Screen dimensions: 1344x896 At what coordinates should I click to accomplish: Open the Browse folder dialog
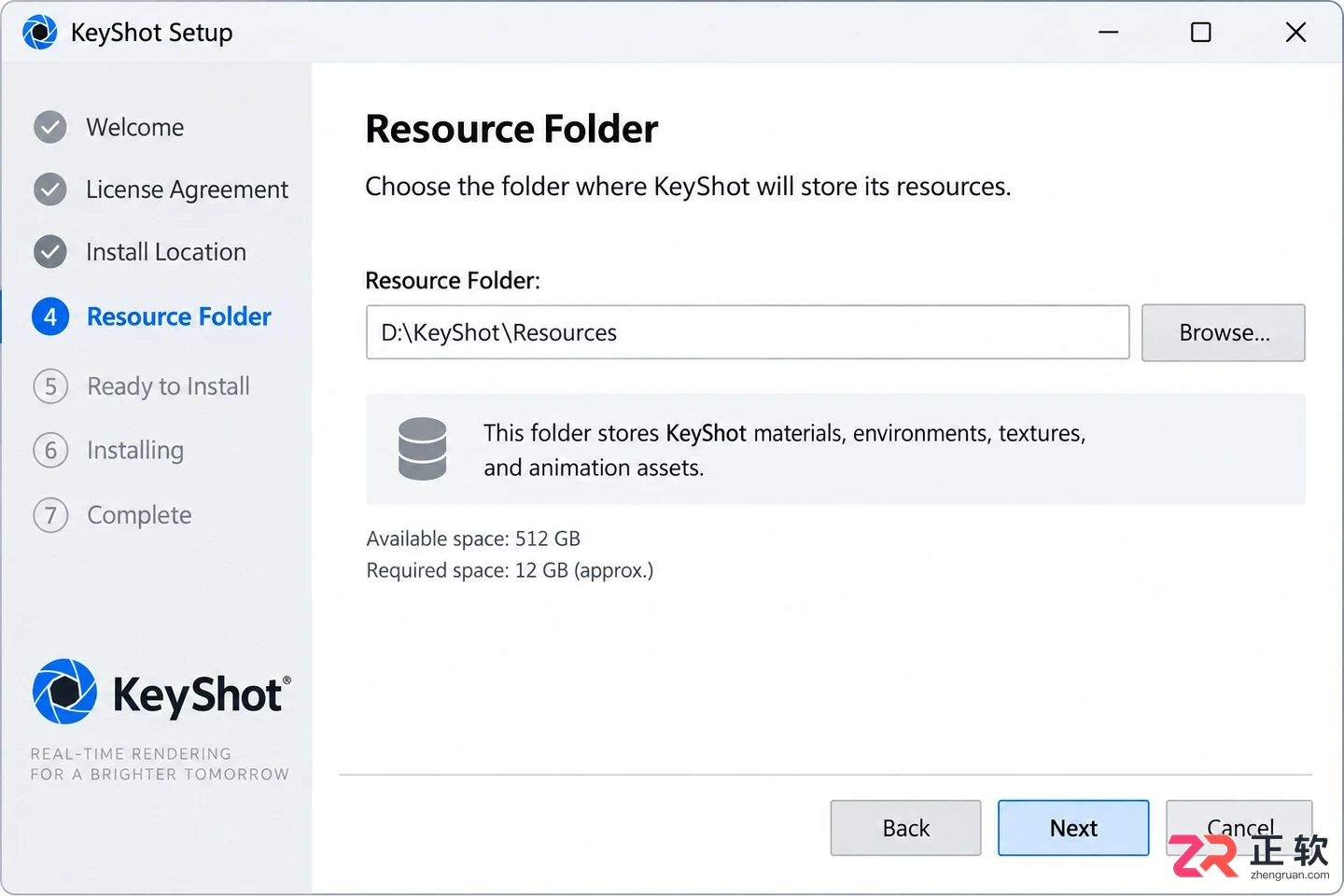pyautogui.click(x=1224, y=332)
